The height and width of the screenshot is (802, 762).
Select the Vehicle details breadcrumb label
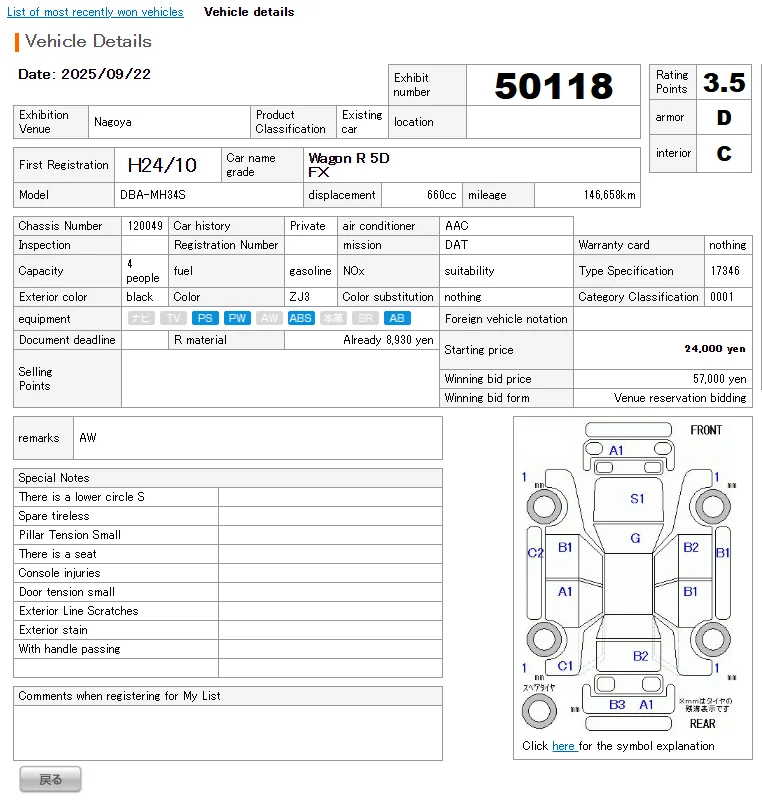(x=249, y=12)
